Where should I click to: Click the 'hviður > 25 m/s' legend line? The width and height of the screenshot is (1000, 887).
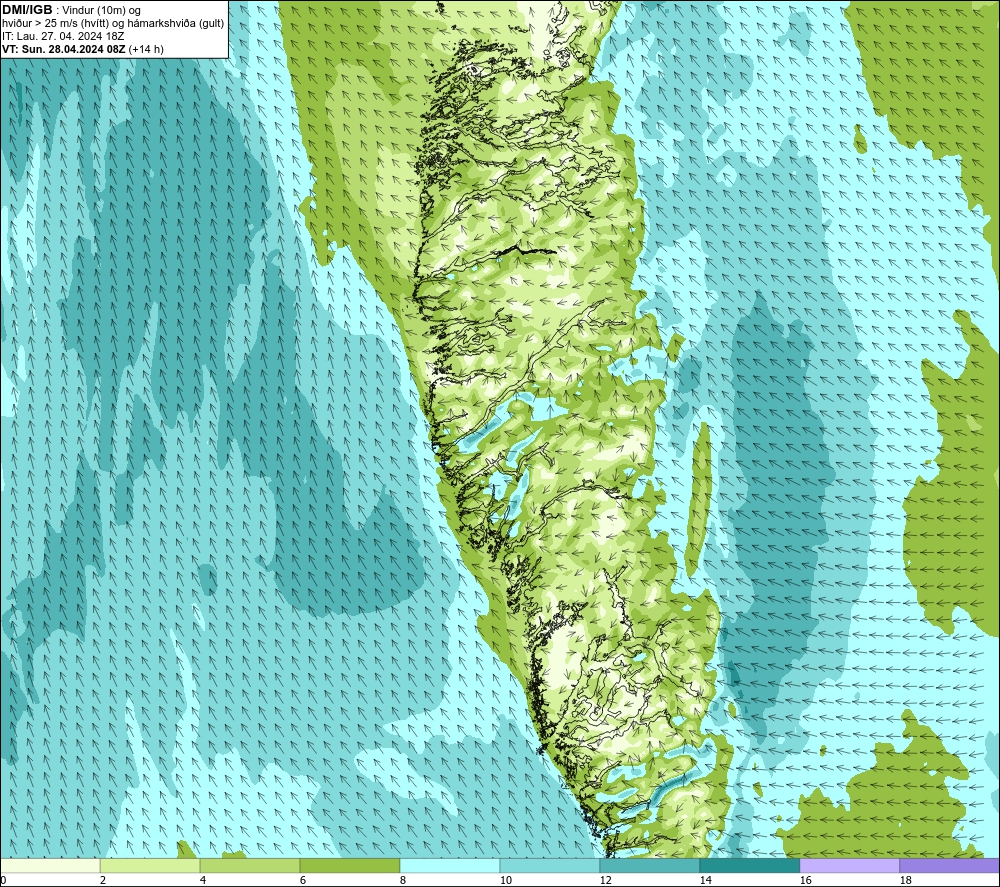113,23
